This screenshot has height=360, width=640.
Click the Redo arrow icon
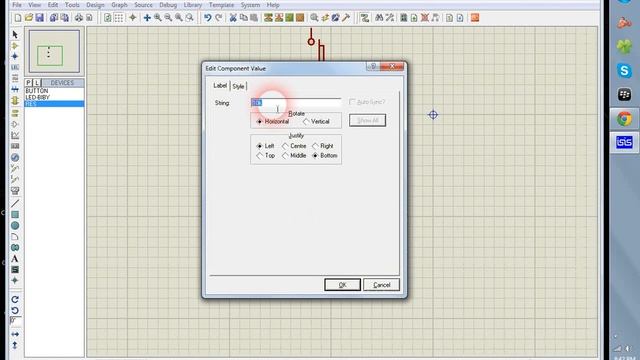[x=219, y=18]
